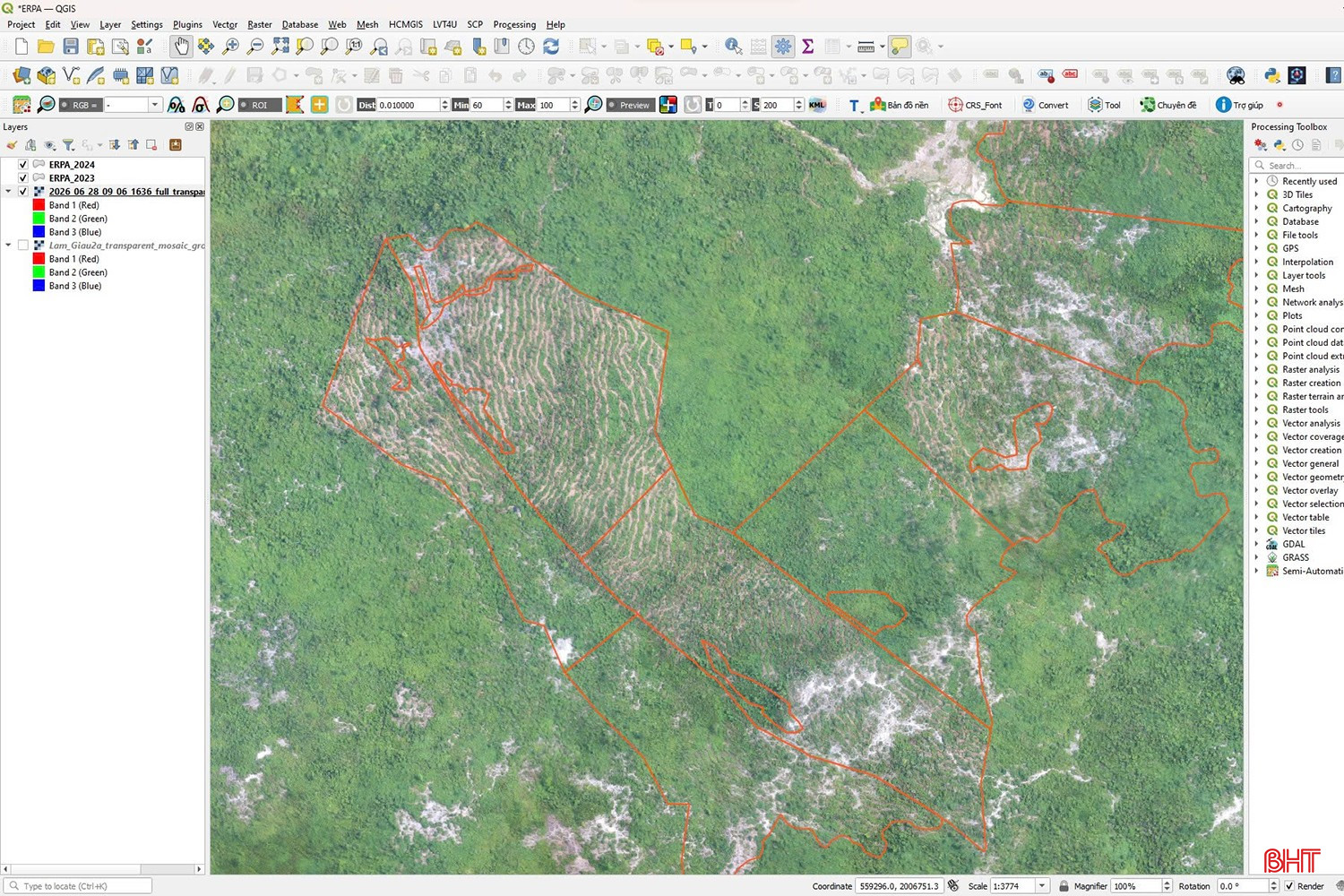Click the Trợ giúp help button
This screenshot has width=1344, height=896.
click(x=1239, y=105)
